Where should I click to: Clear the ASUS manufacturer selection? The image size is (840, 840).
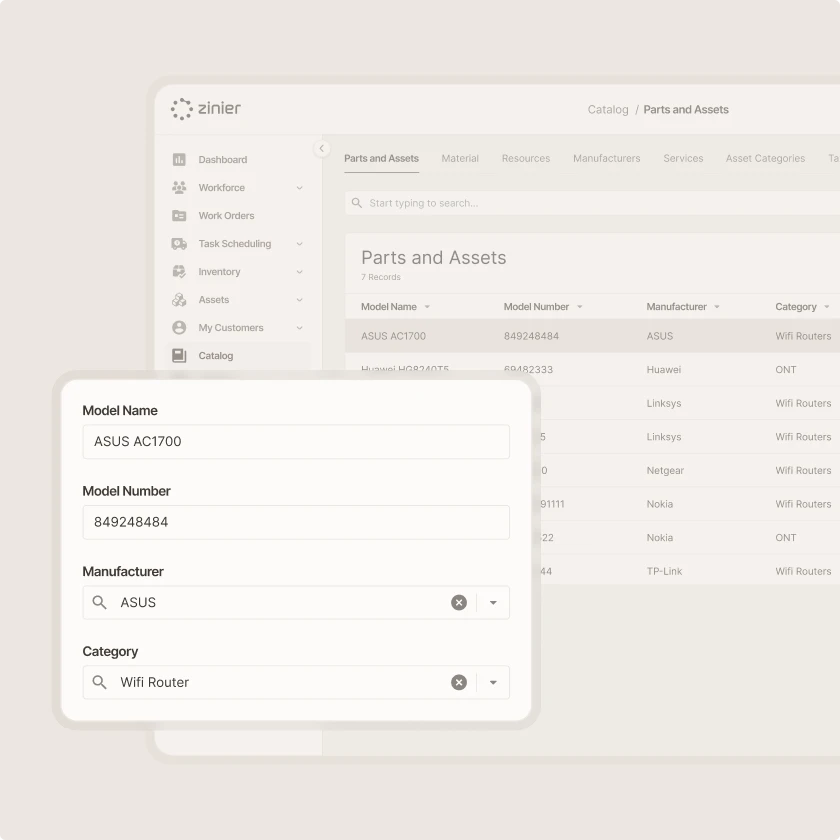point(459,602)
